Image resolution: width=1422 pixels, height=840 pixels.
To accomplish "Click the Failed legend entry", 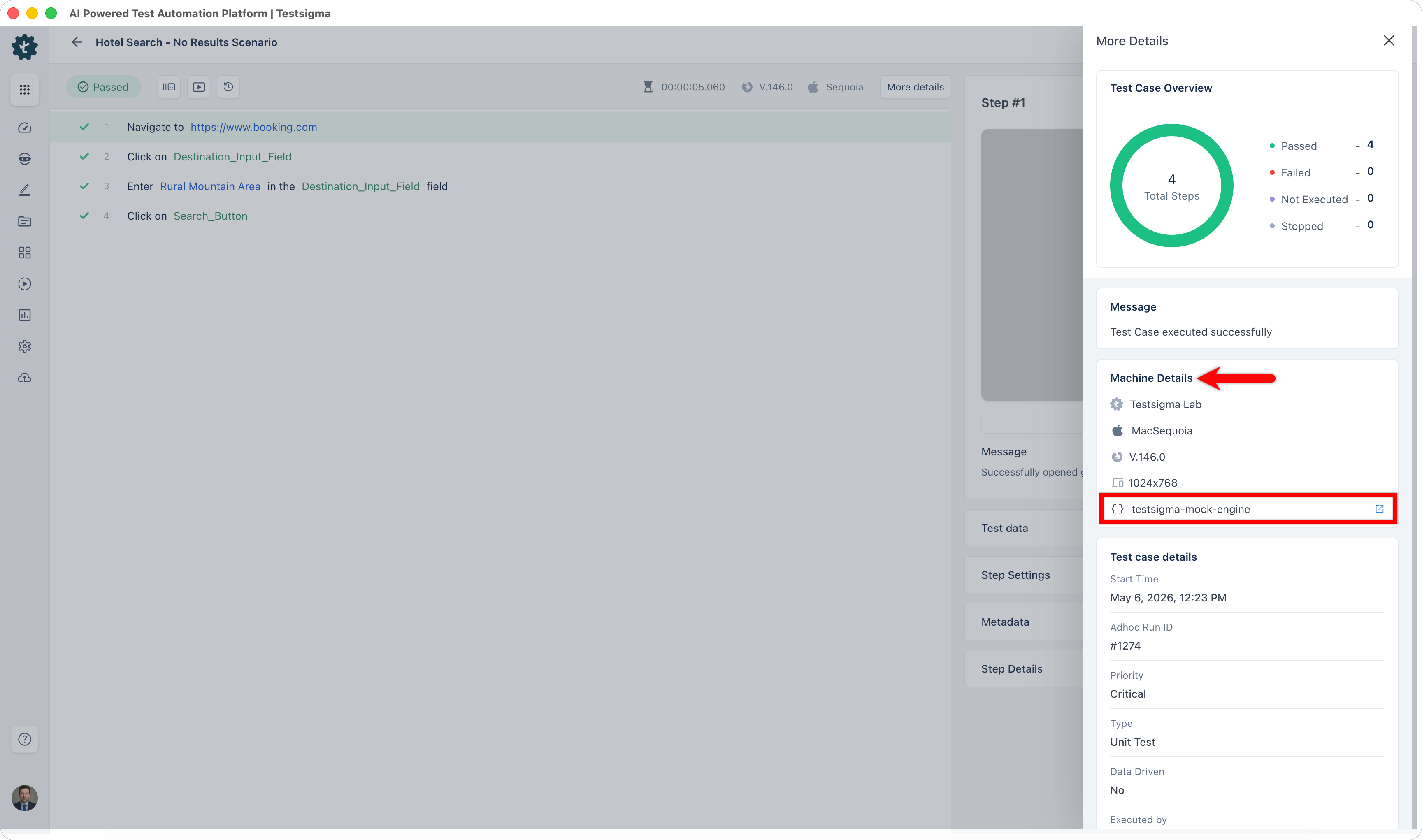I will click(x=1321, y=172).
